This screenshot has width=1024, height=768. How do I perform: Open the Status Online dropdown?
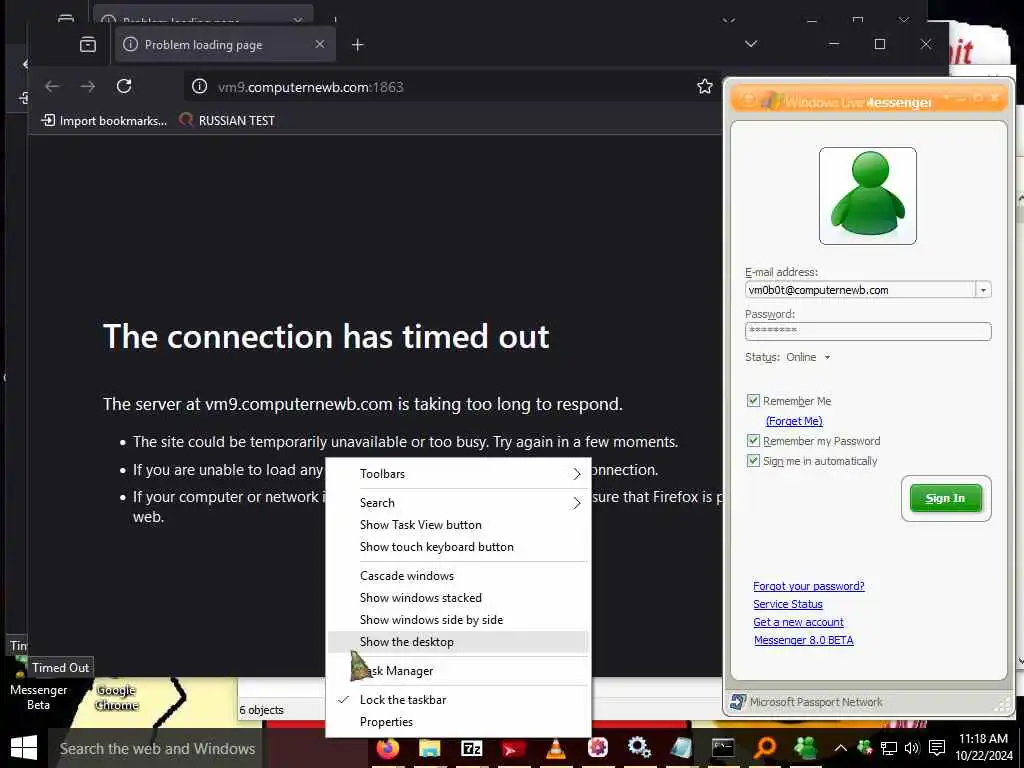click(808, 357)
